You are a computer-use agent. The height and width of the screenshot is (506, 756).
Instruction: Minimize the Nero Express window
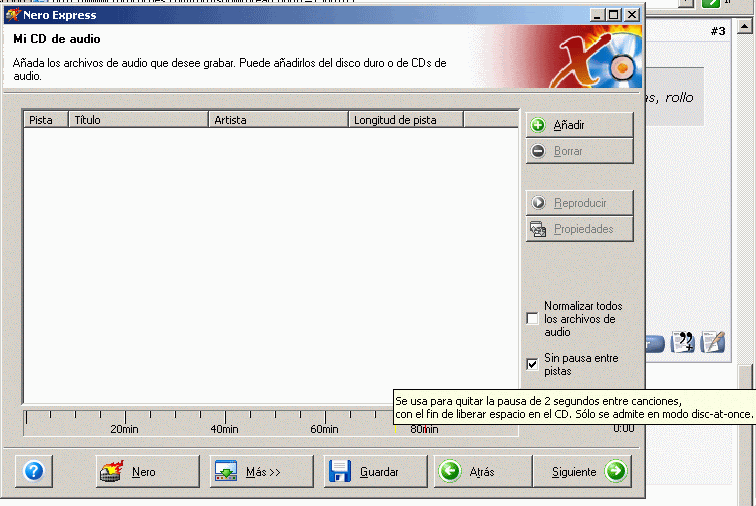point(598,15)
